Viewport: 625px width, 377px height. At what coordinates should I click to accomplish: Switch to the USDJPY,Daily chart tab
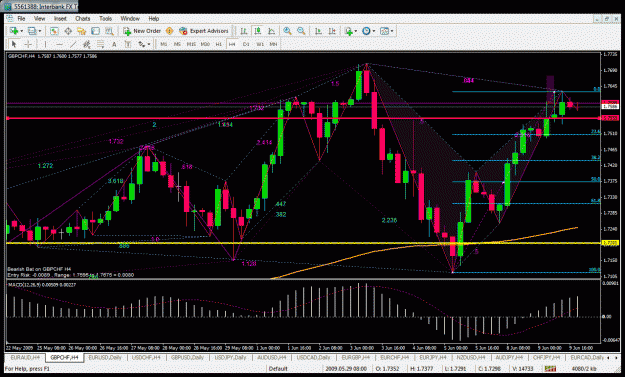(x=230, y=357)
